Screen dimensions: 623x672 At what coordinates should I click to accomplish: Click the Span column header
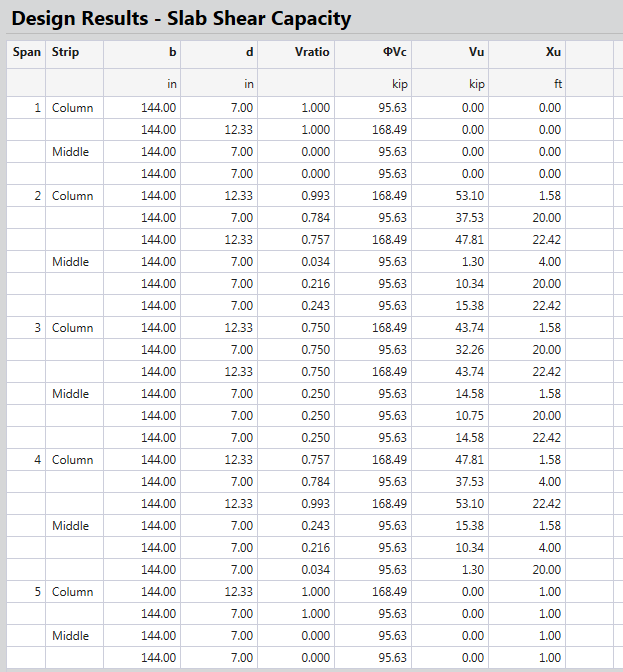coord(26,52)
